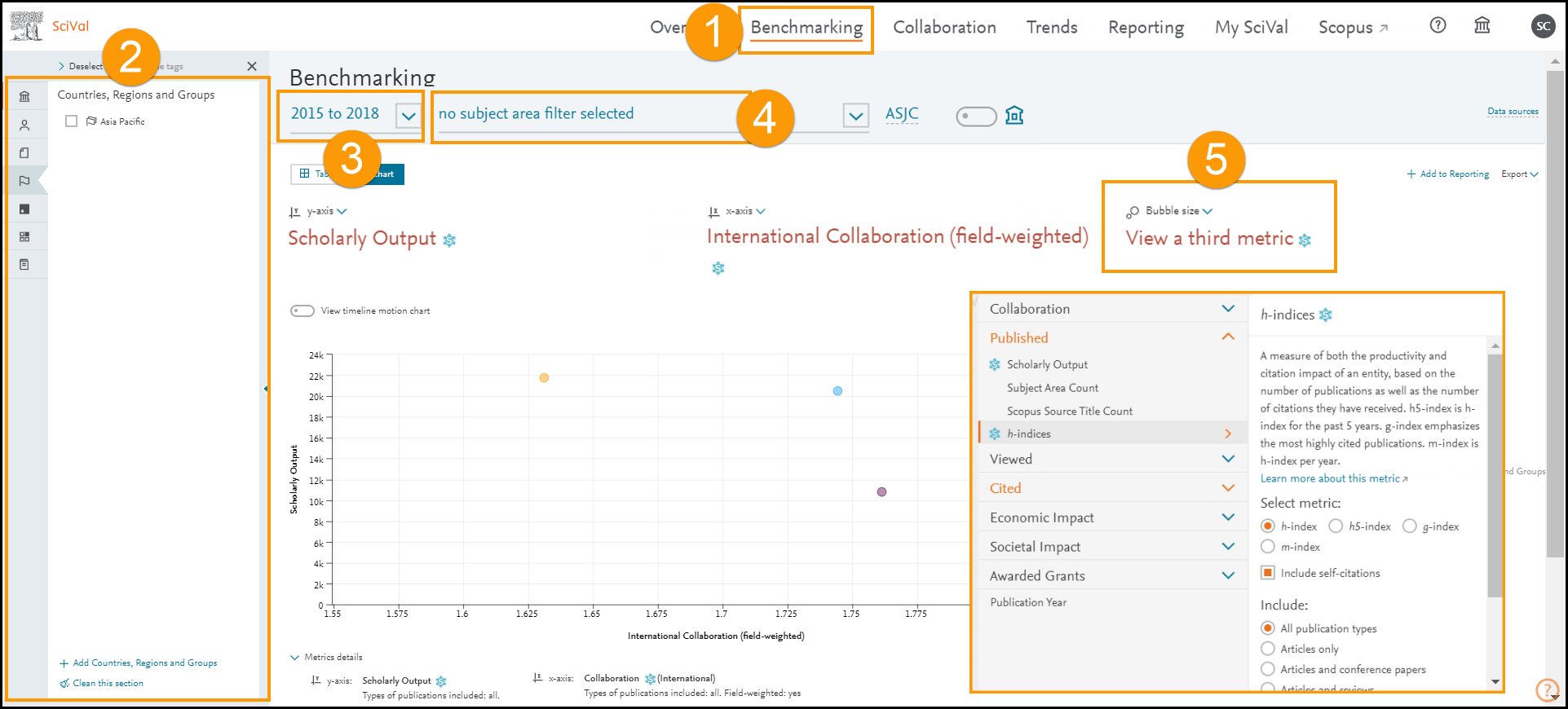This screenshot has height=709, width=1568.
Task: Open y-axis metric dropdown
Action: coord(342,211)
